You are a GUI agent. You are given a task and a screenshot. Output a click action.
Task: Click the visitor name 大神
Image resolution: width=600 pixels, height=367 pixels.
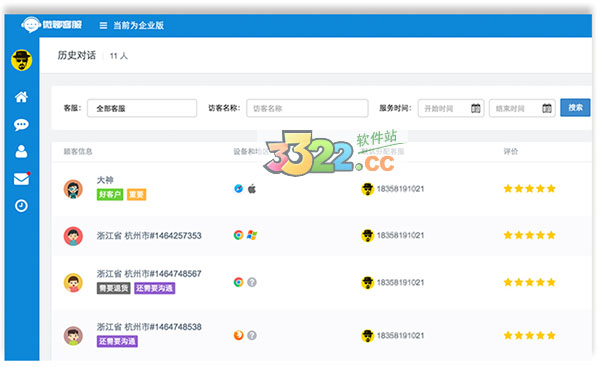click(105, 180)
